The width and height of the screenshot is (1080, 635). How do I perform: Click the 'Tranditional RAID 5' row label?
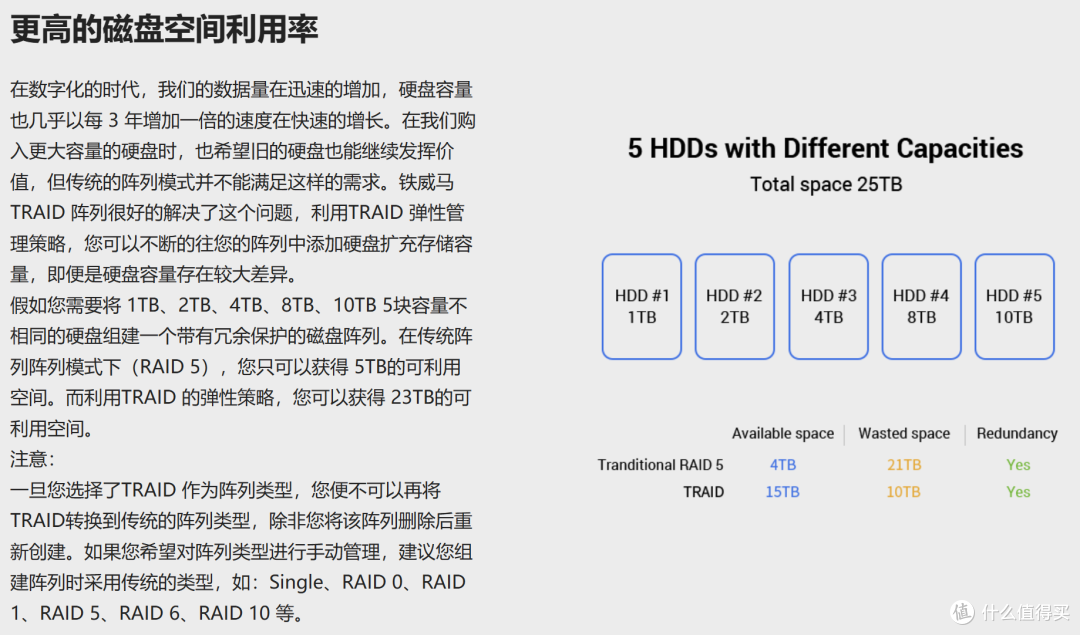coord(660,465)
